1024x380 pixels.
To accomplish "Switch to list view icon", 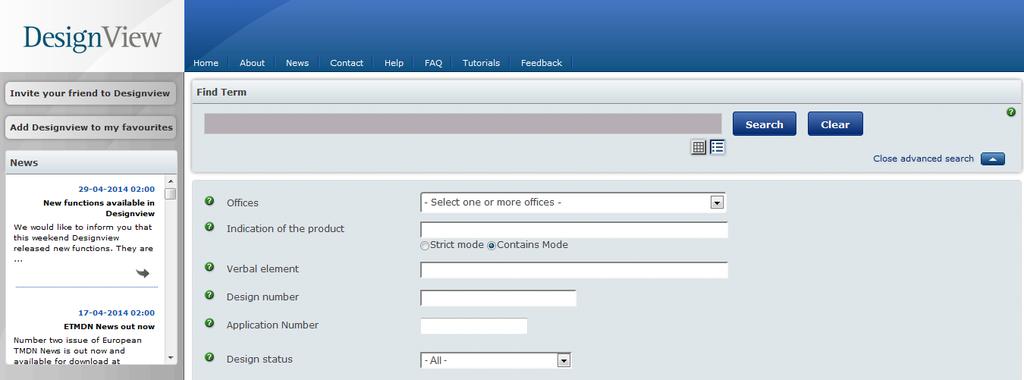I will click(717, 147).
